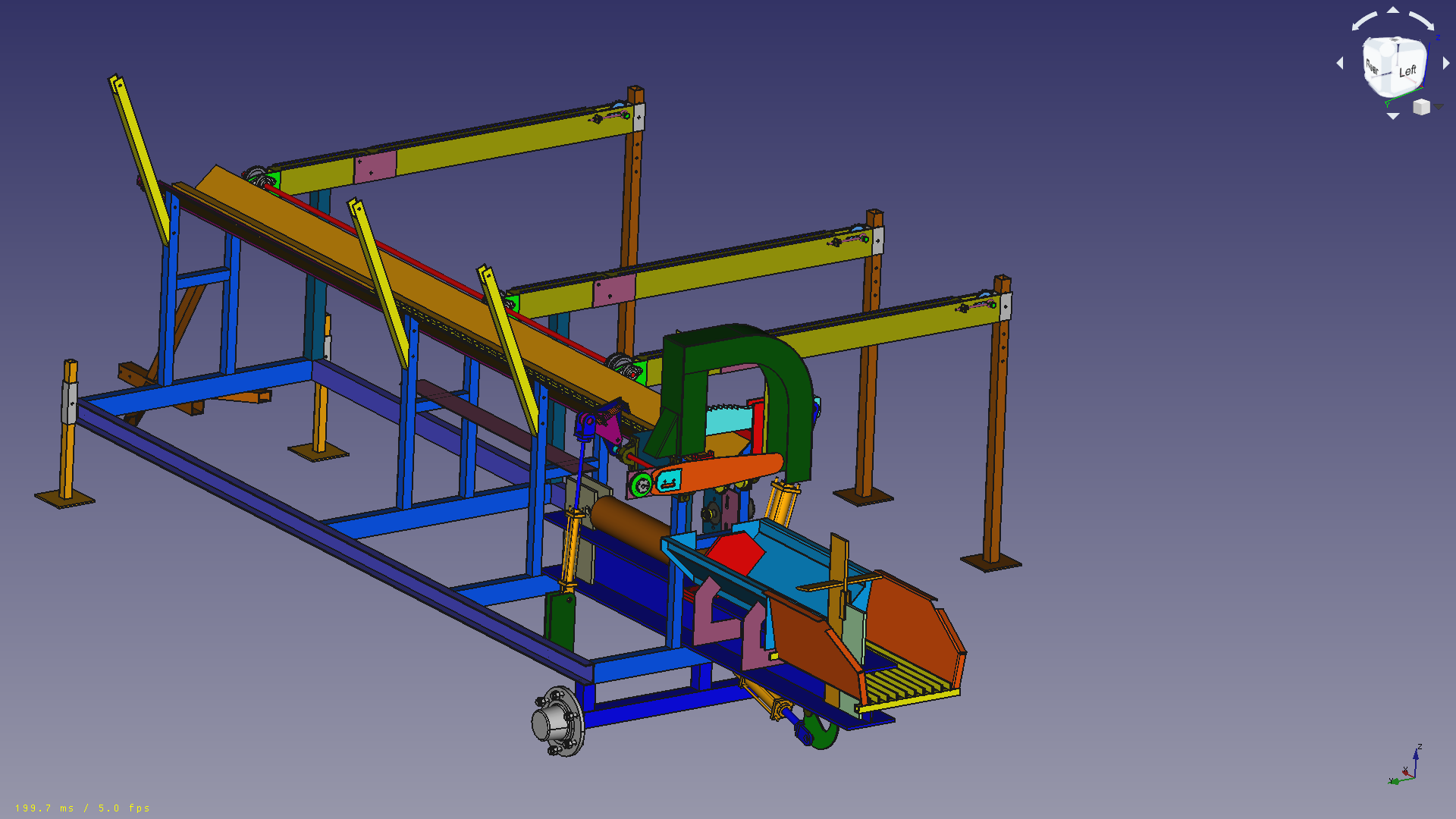The image size is (1456, 819).
Task: Switch to the Rear face view
Action: [1372, 67]
